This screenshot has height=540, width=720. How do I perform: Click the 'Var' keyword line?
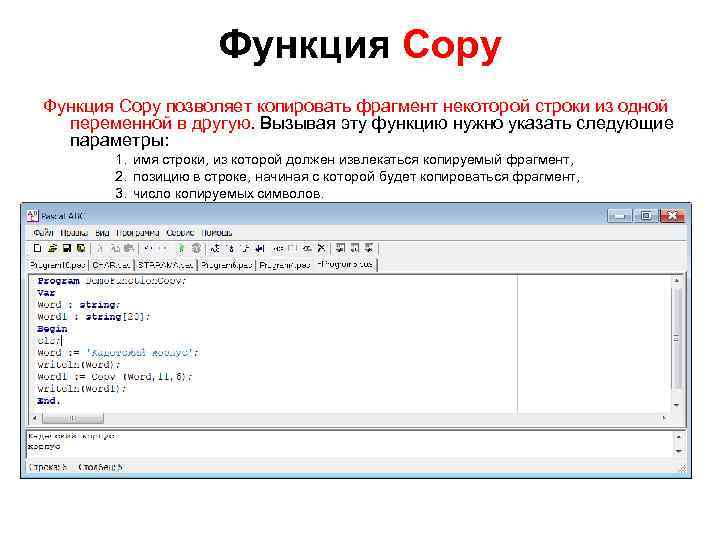46,292
